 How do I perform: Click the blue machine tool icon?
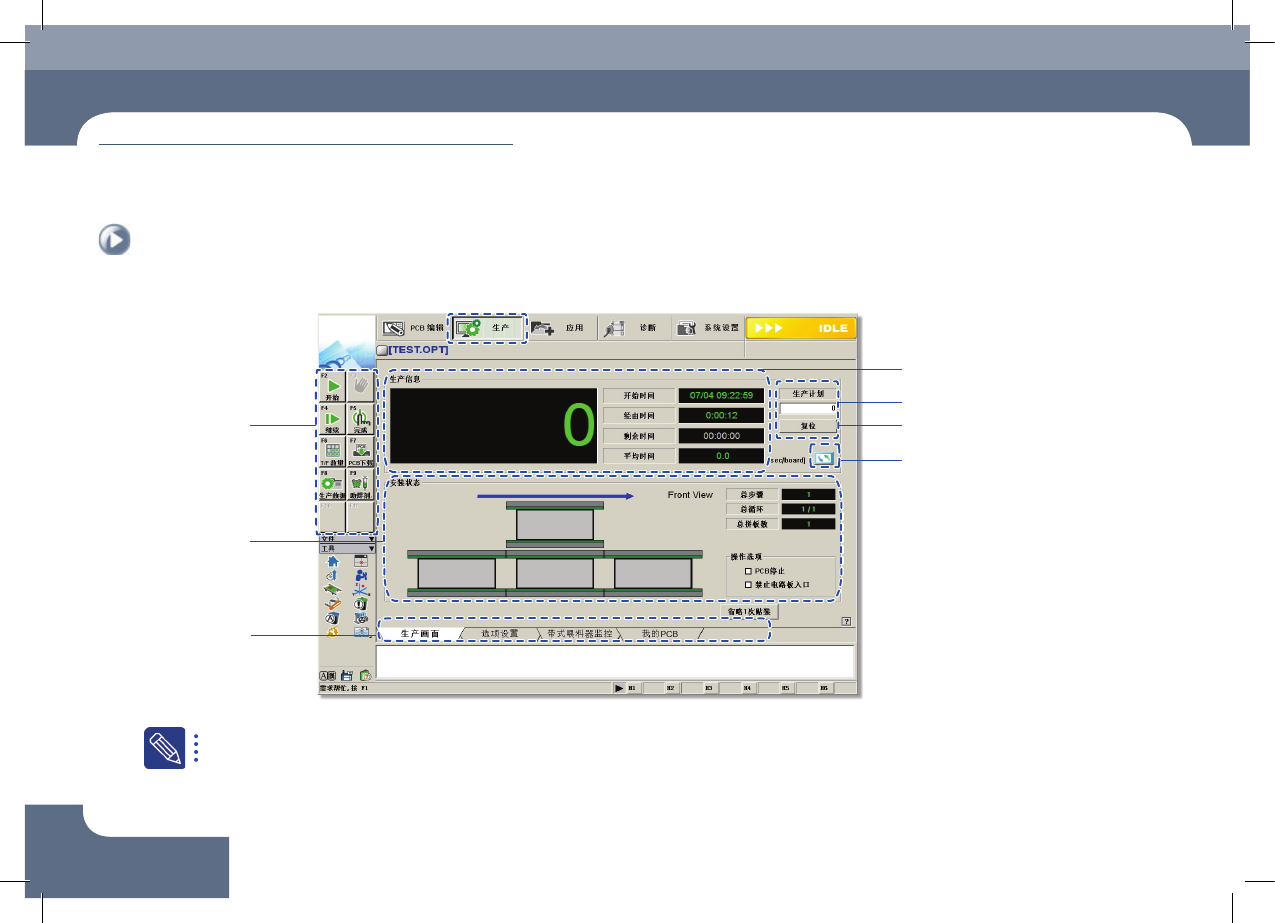tap(360, 618)
